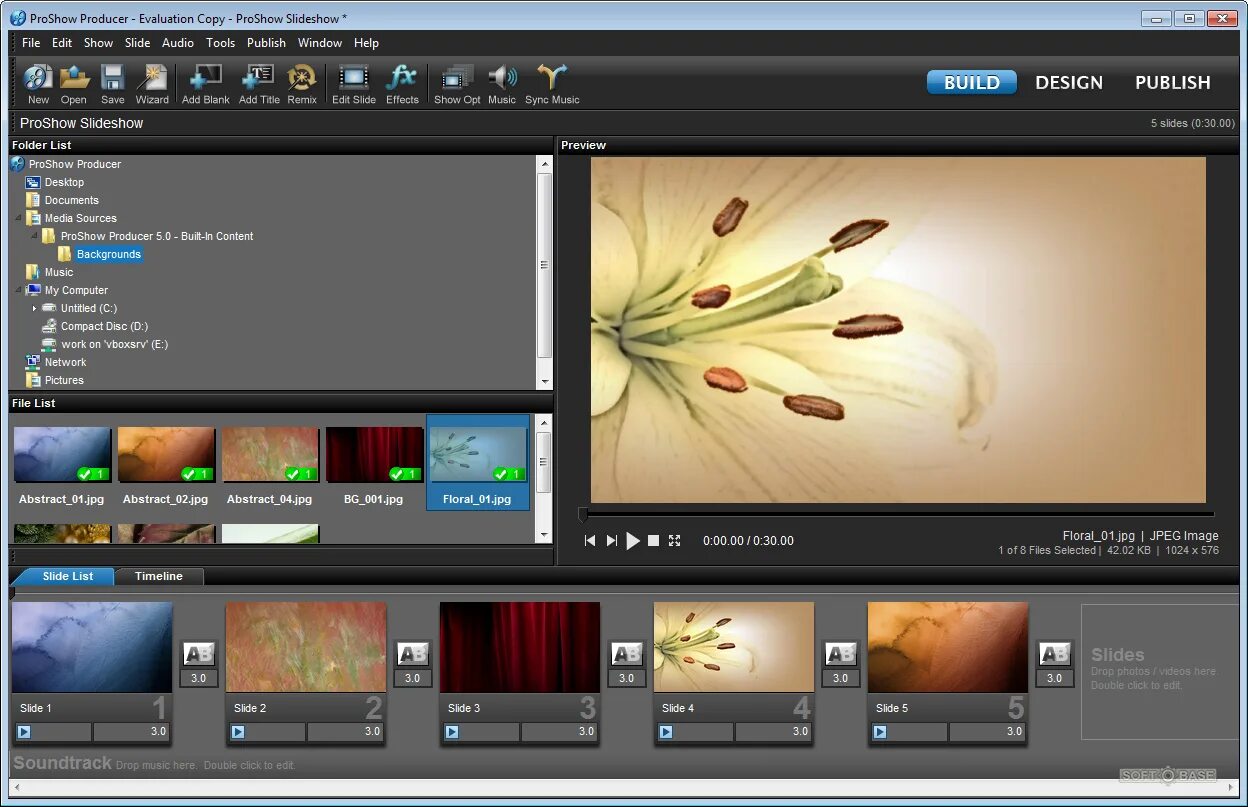Click the preview seek bar handle
This screenshot has height=807, width=1248.
point(583,515)
